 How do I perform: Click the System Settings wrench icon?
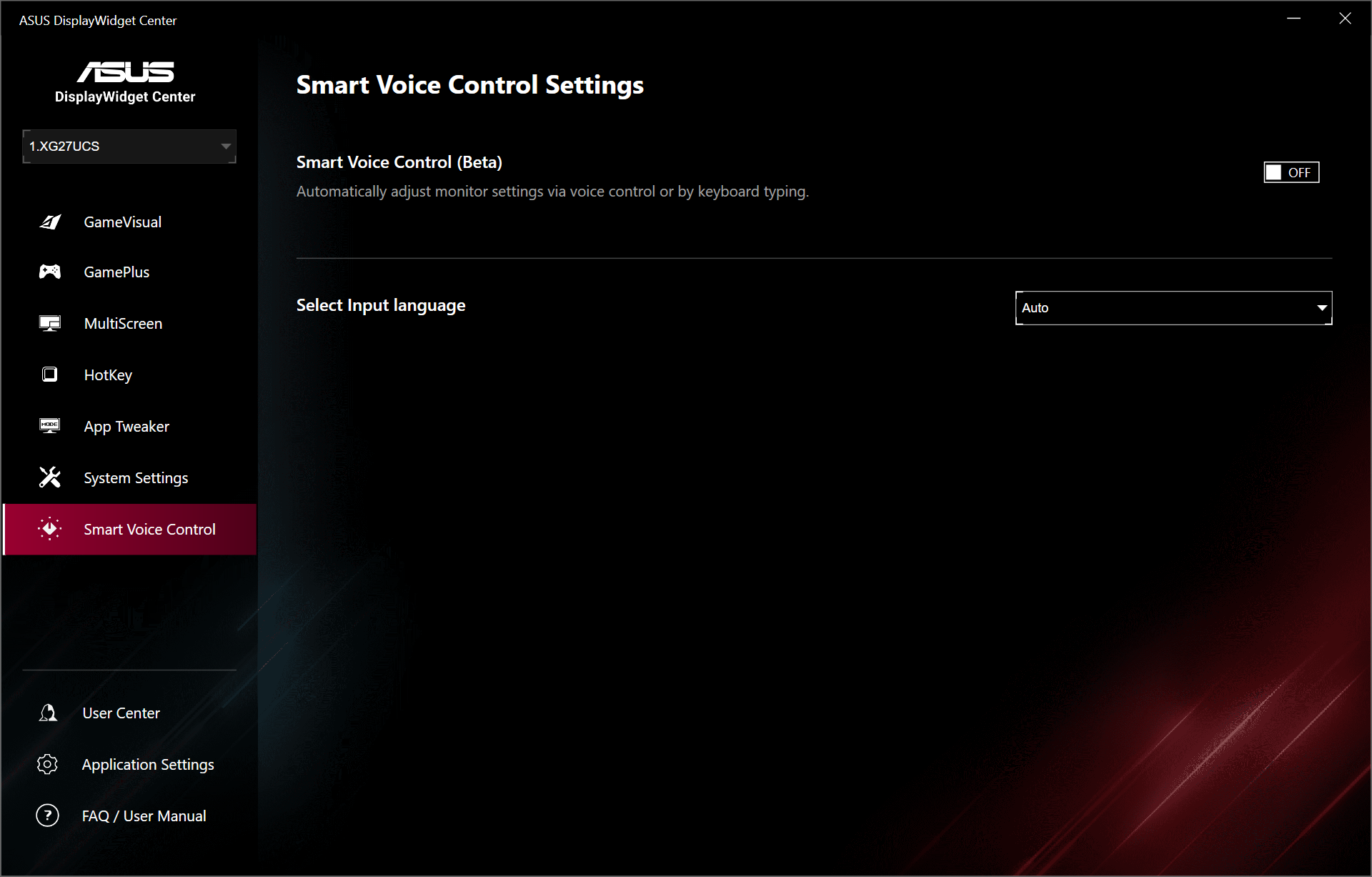coord(50,477)
